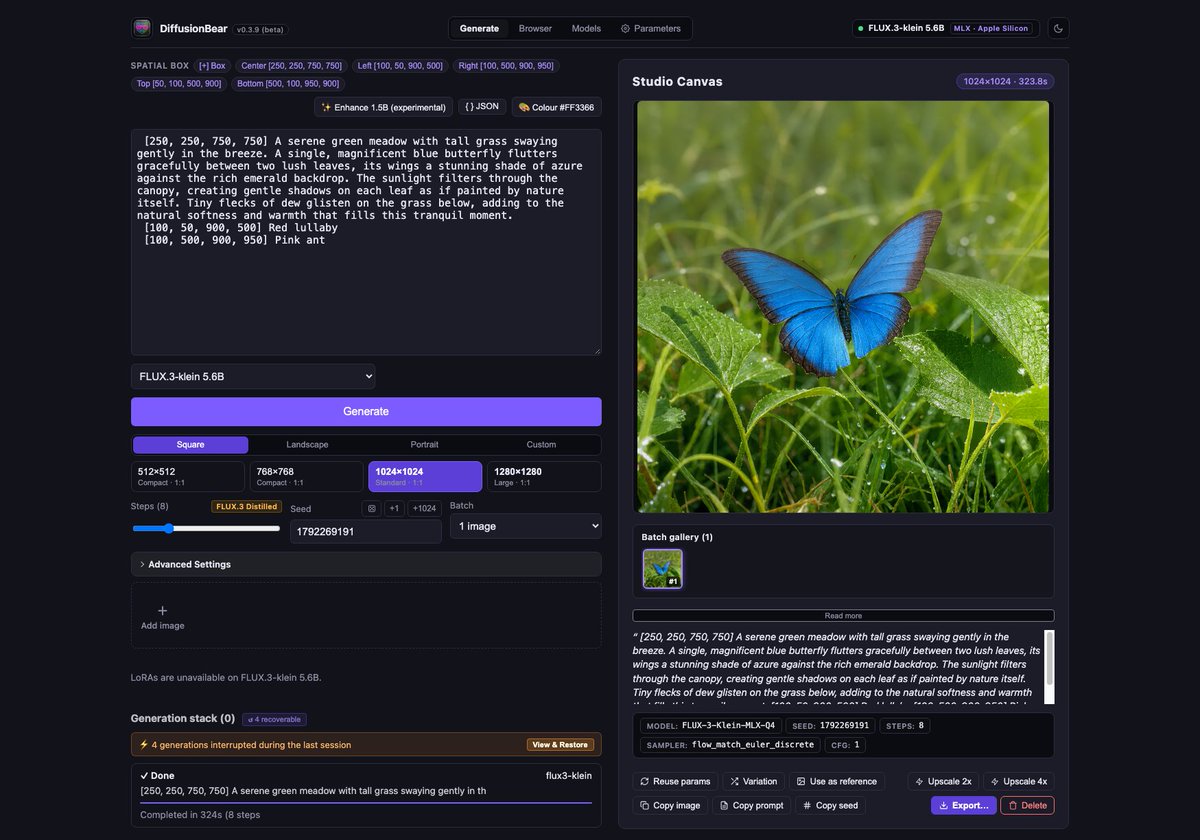The width and height of the screenshot is (1200, 840).
Task: Add 1024 to seed
Action: (425, 508)
